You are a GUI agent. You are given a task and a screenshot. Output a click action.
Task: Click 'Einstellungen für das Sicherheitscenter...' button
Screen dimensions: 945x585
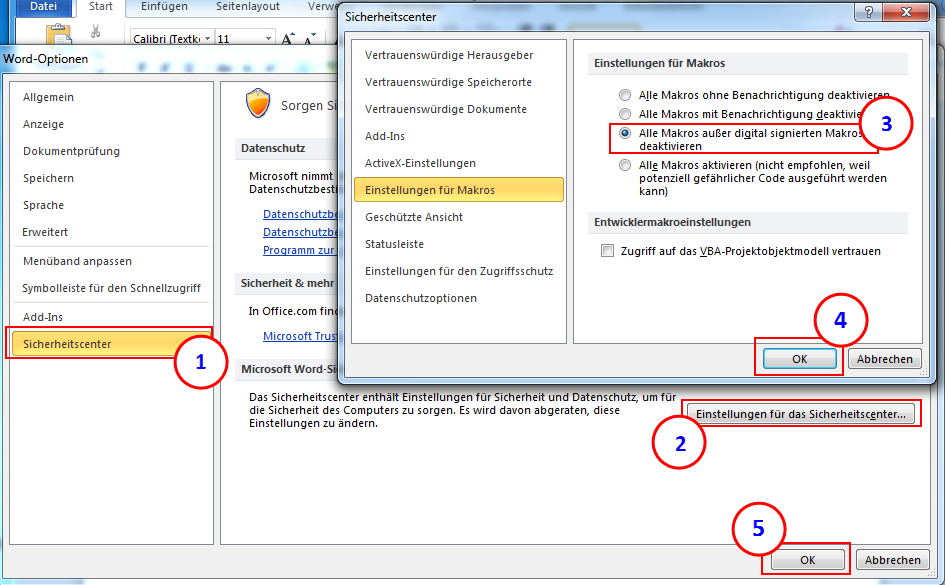[800, 413]
